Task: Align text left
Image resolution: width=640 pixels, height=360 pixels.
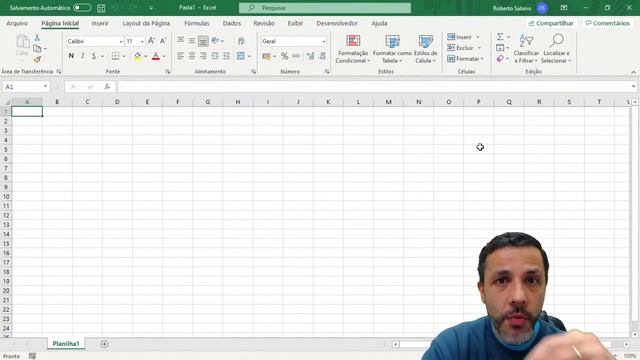Action: pyautogui.click(x=180, y=56)
